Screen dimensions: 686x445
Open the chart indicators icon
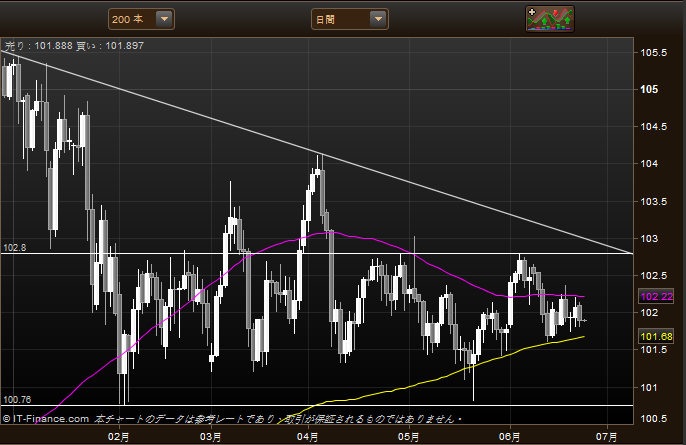tap(550, 19)
